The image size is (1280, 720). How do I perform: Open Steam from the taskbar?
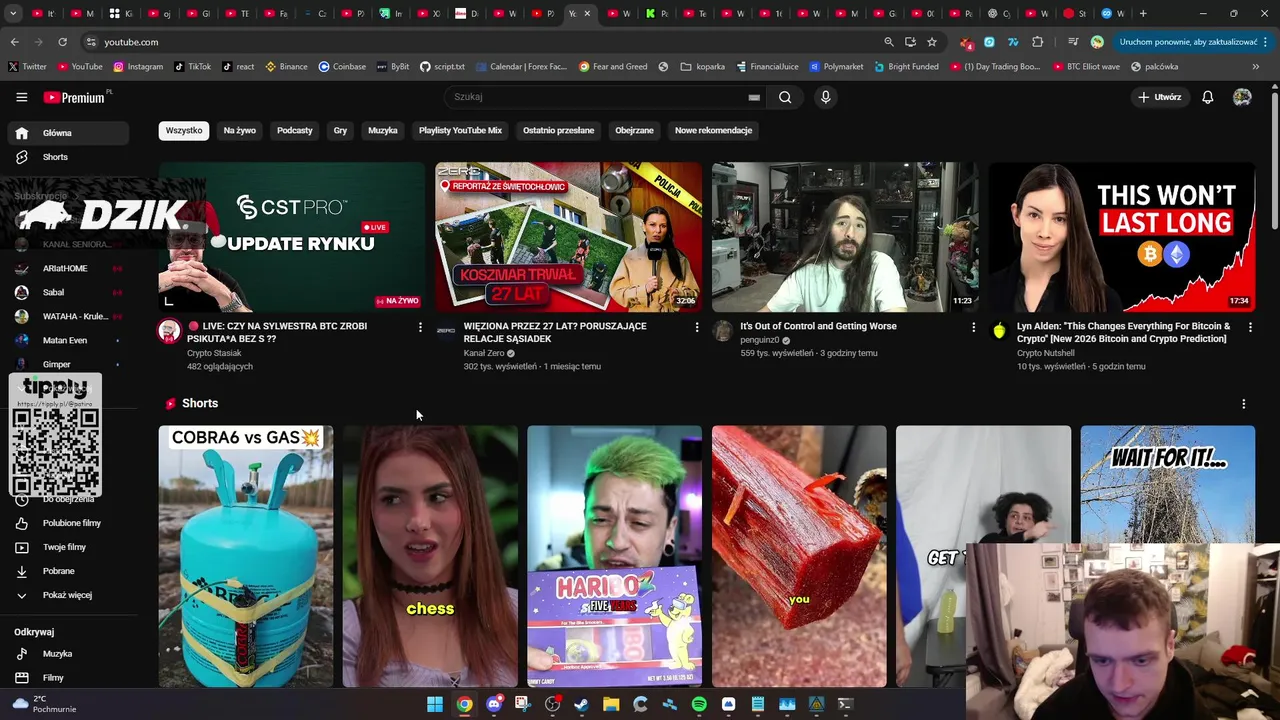581,704
